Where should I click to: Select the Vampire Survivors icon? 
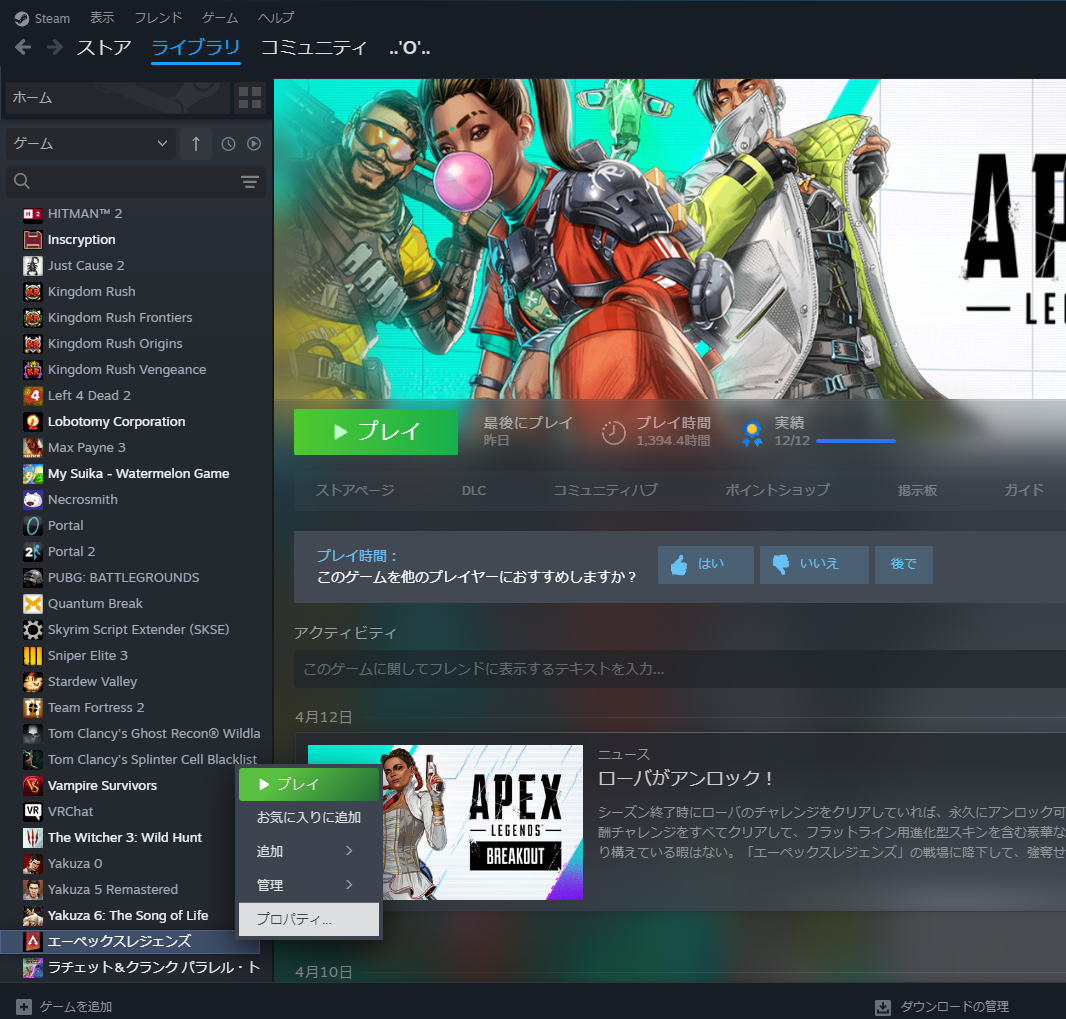pos(33,786)
